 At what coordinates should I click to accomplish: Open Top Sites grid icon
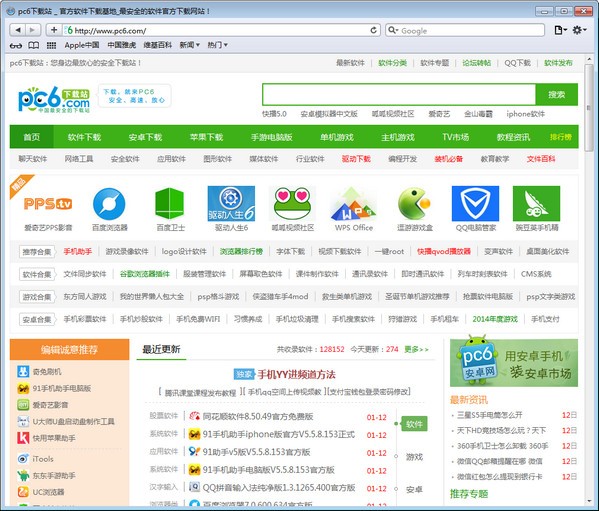[51, 45]
